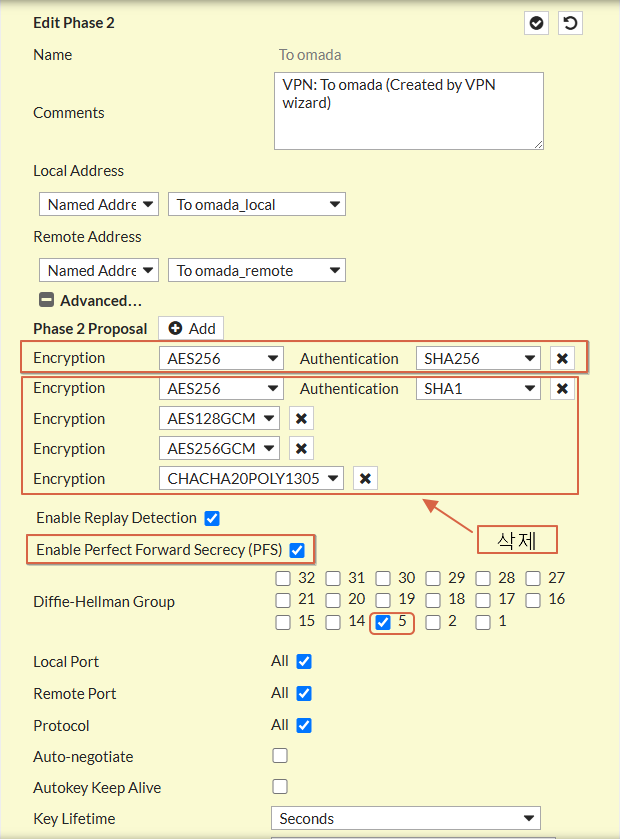Click the Key Lifetime label
Screen dimensions: 620x839
tap(74, 819)
